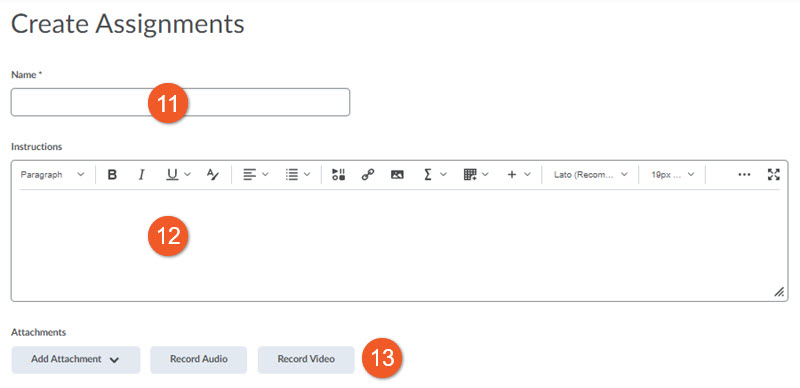
Task: Click the insert quicklink icon
Action: pos(368,175)
